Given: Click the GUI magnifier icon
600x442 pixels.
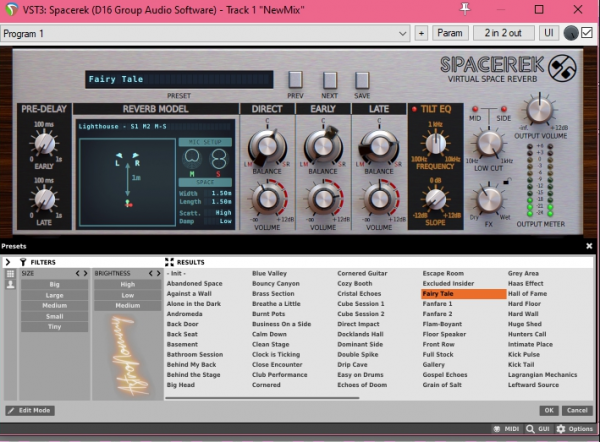Looking at the screenshot, I should (x=530, y=429).
